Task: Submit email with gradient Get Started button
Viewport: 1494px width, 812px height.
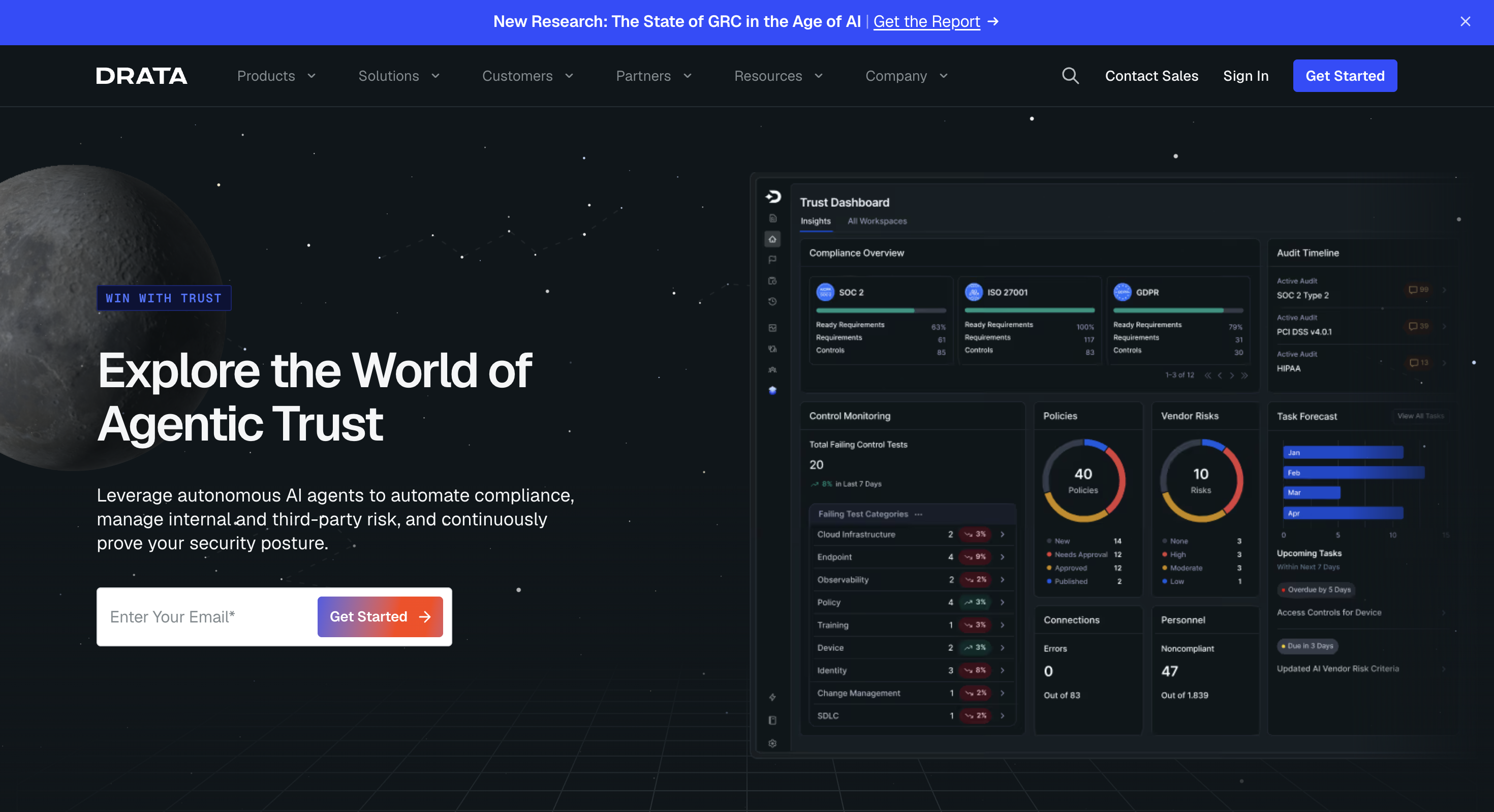Action: 381,616
